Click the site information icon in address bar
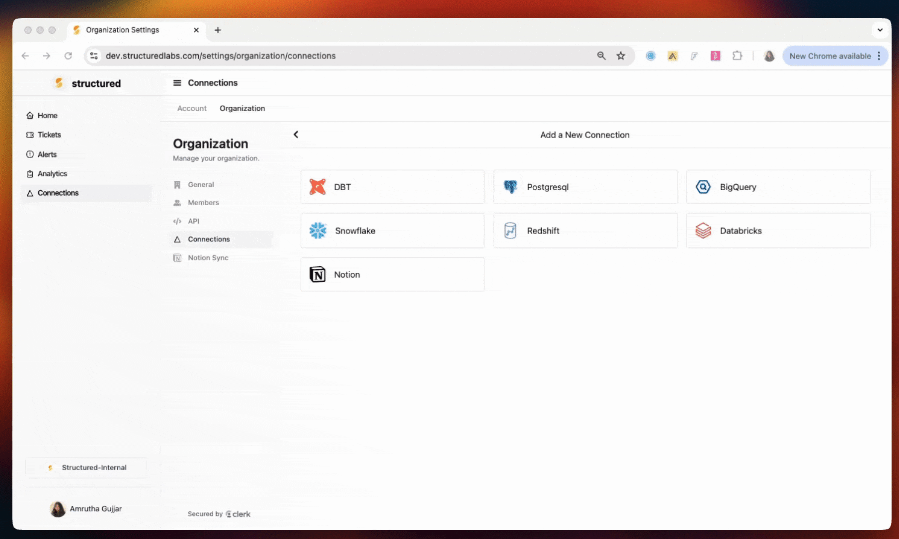Viewport: 899px width, 539px height. [94, 56]
